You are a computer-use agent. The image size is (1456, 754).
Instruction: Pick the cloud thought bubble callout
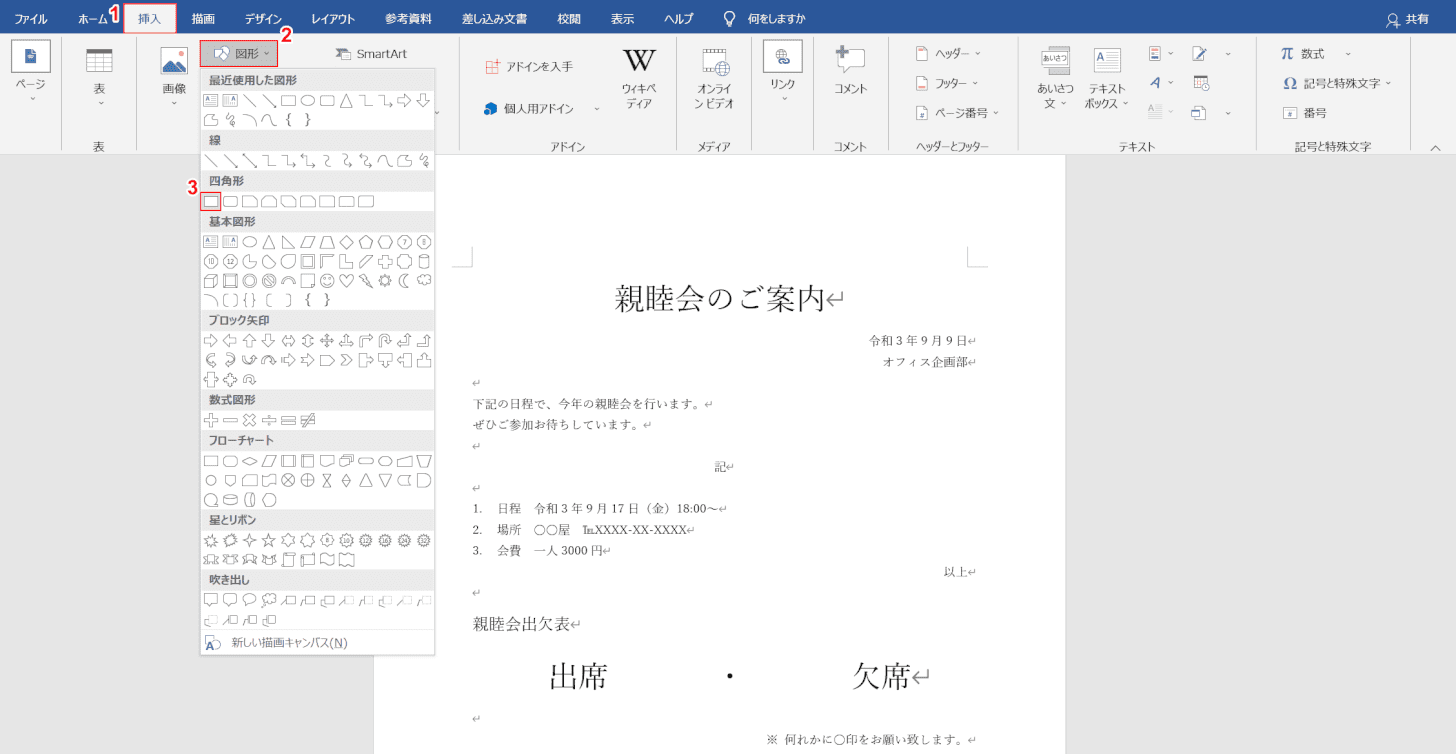269,600
